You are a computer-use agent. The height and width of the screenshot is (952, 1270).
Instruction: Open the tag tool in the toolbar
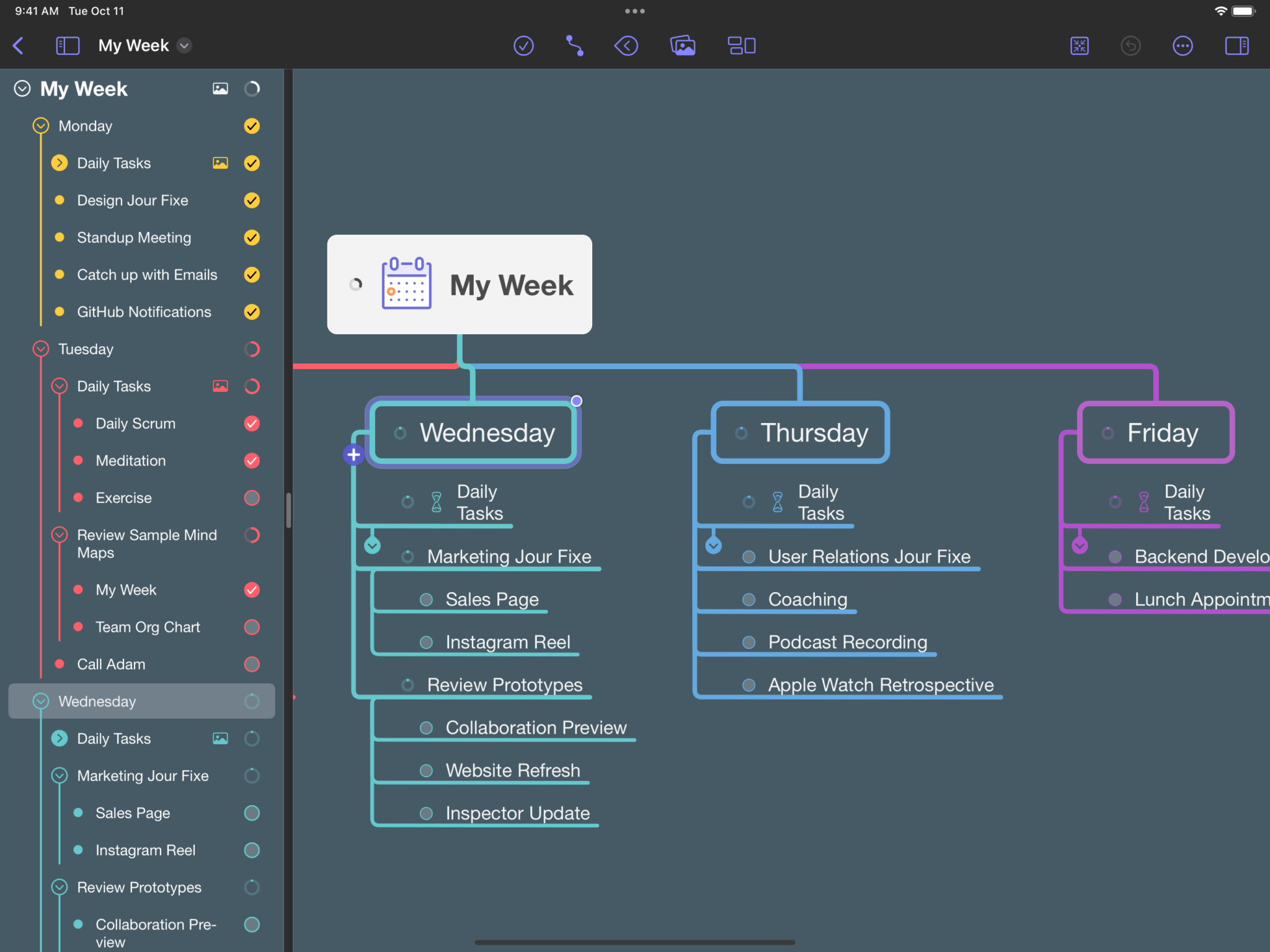[x=626, y=45]
